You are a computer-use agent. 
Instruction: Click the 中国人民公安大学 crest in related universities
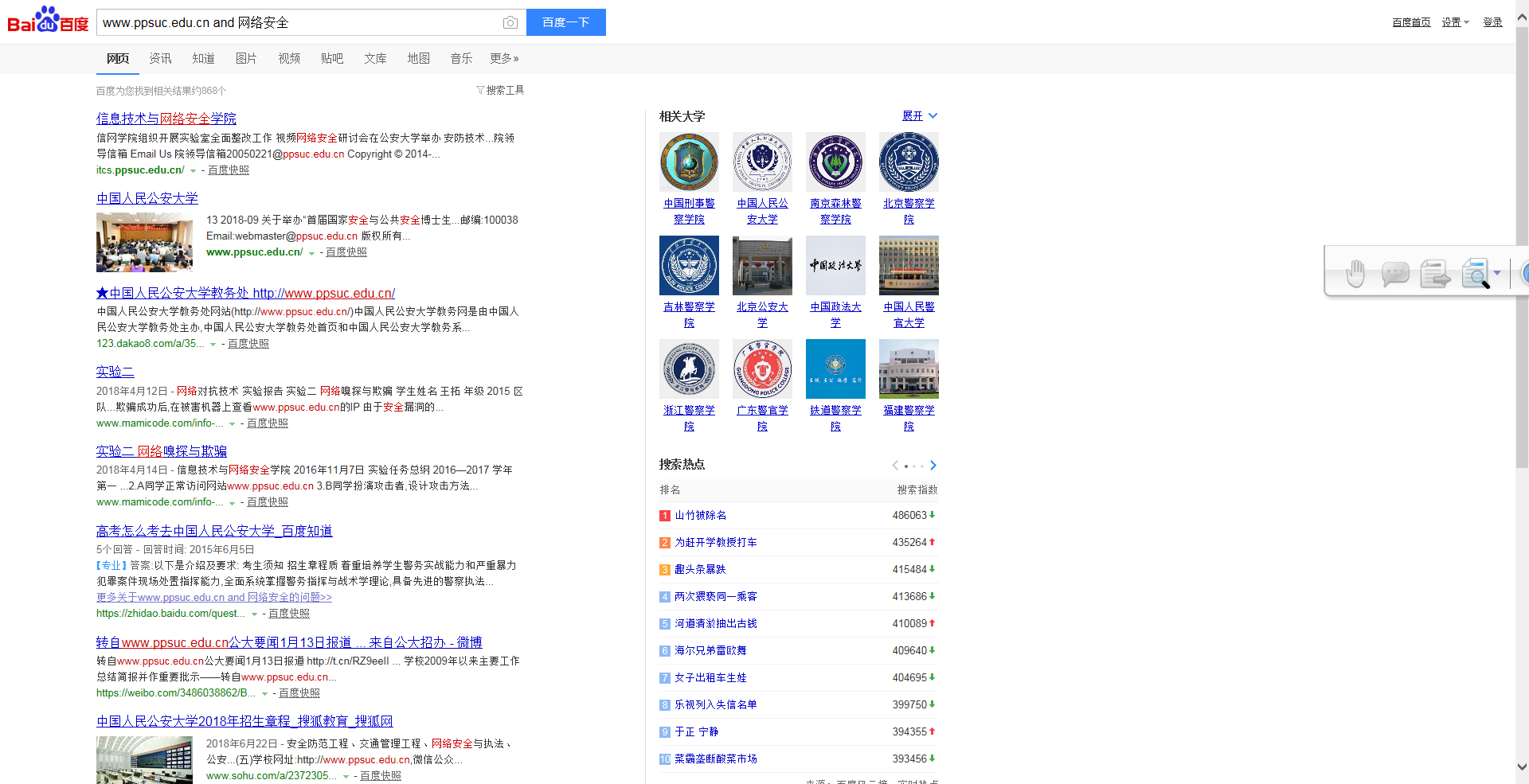click(x=762, y=162)
